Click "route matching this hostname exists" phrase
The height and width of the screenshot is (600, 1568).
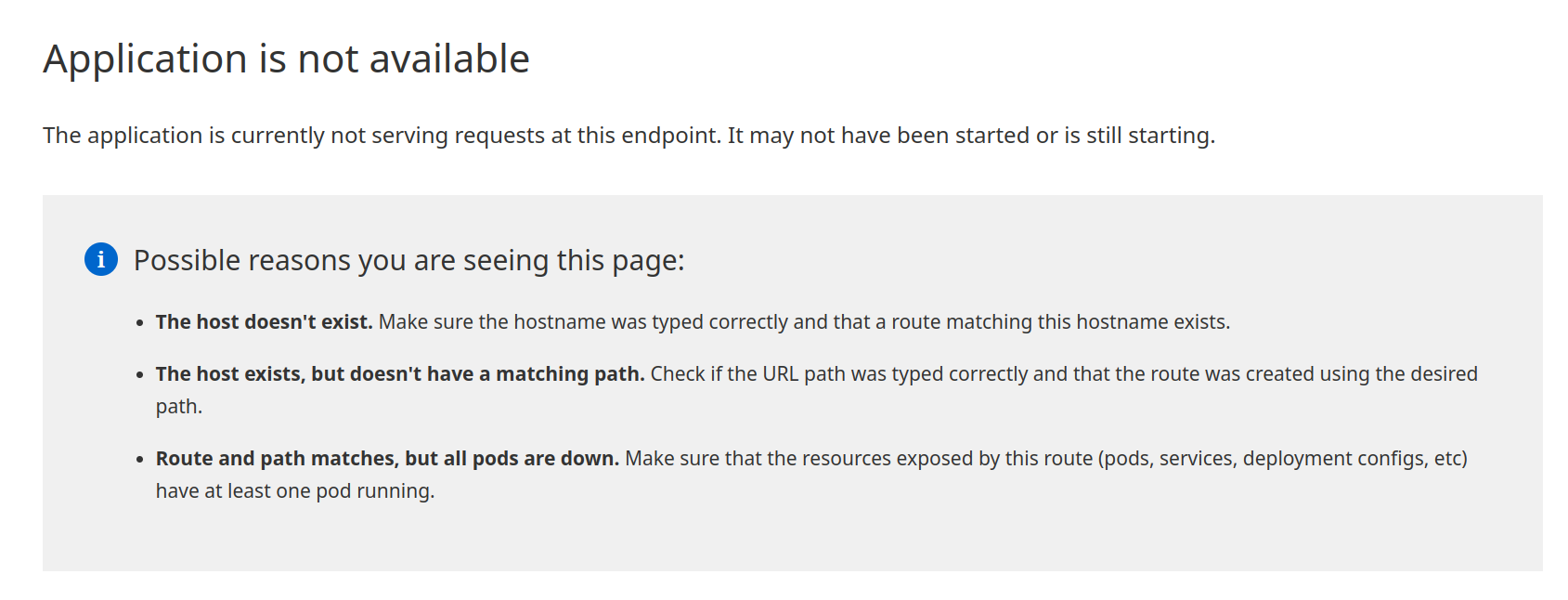tap(1060, 322)
